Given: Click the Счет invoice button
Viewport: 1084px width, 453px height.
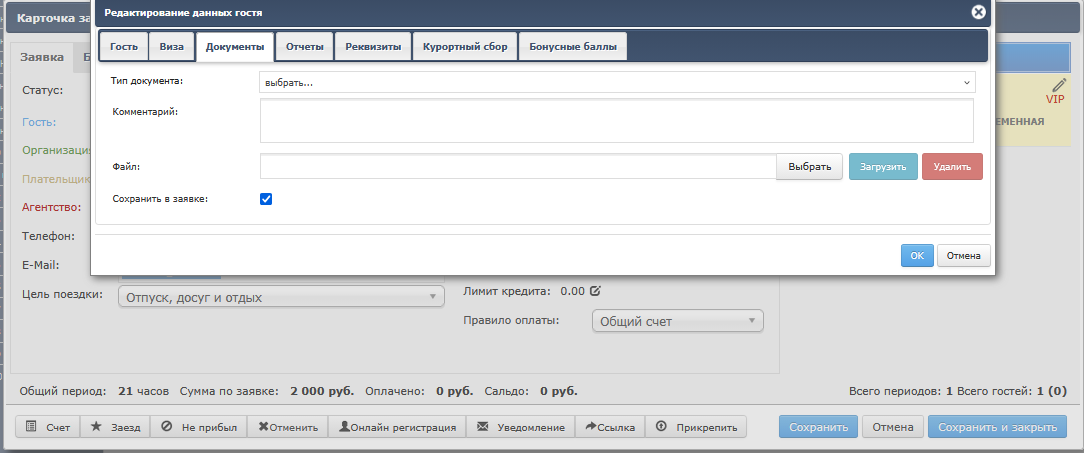Looking at the screenshot, I should click(x=48, y=427).
